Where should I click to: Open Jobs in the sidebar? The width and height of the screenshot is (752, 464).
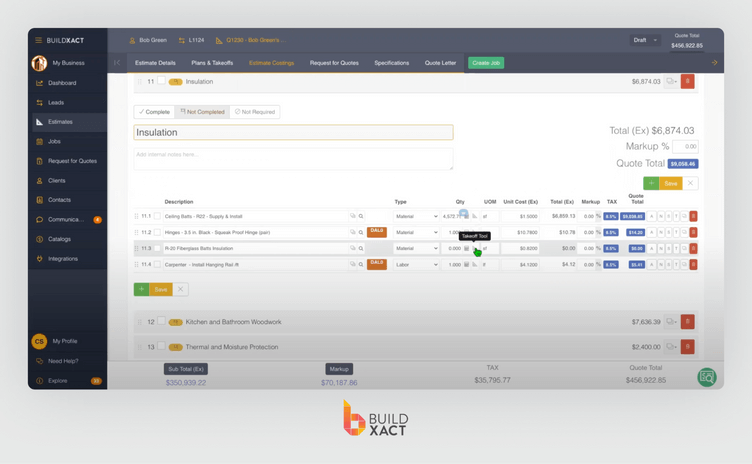[54, 142]
